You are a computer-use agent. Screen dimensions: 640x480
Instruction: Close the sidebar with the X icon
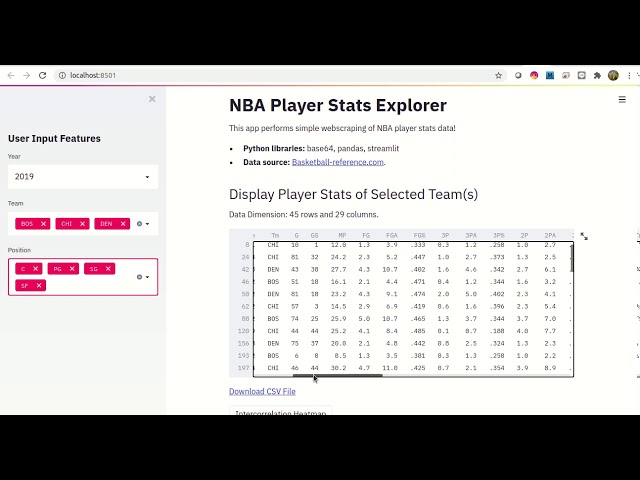click(x=152, y=99)
